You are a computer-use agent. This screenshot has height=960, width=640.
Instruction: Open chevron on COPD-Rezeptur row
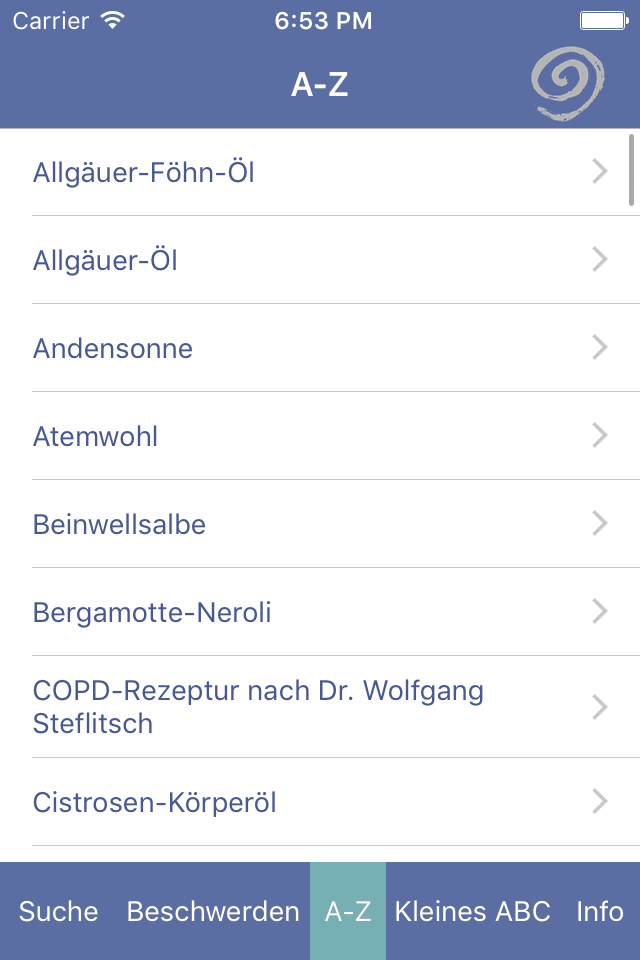(x=600, y=707)
